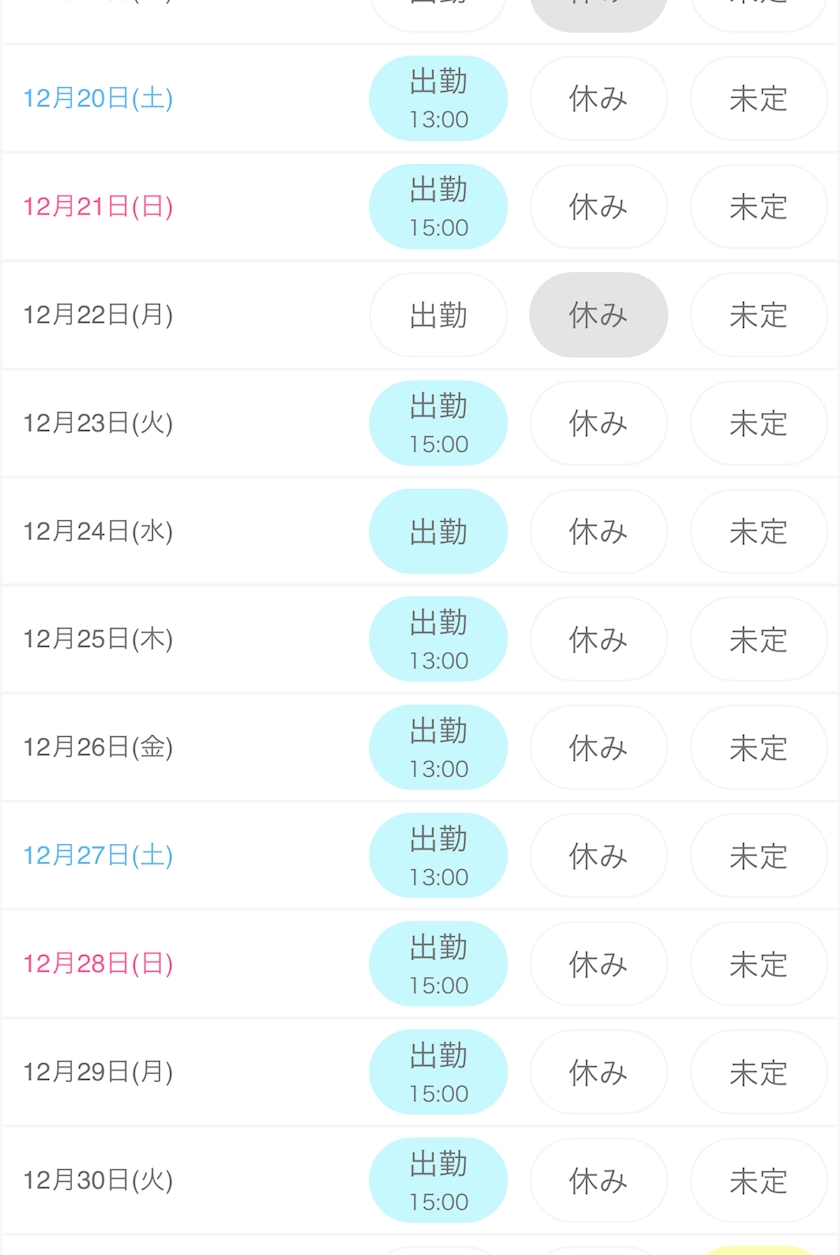The image size is (840, 1255).
Task: Set 12月27日(土) to 休み
Action: point(598,855)
